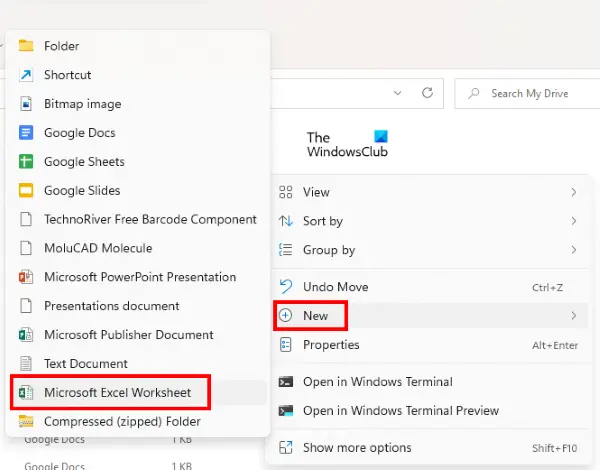600x470 pixels.
Task: Choose Text Document from the list
Action: coord(138,364)
